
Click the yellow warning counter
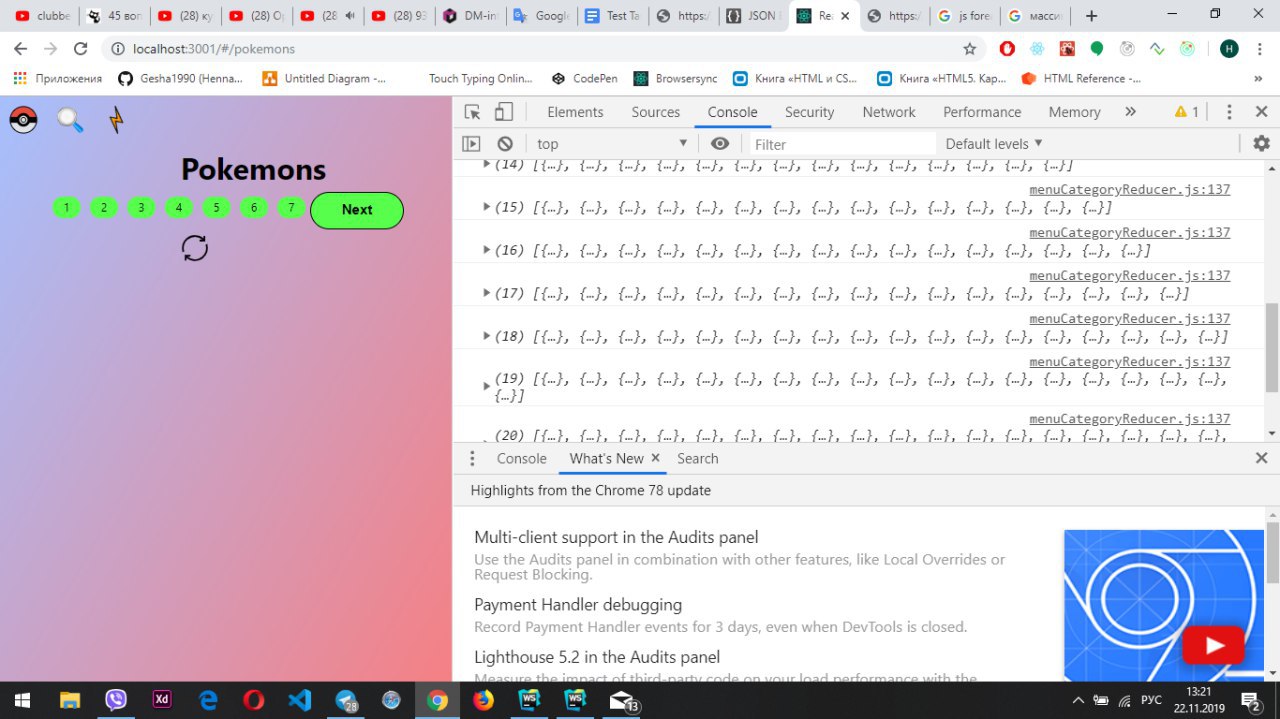pos(1187,112)
